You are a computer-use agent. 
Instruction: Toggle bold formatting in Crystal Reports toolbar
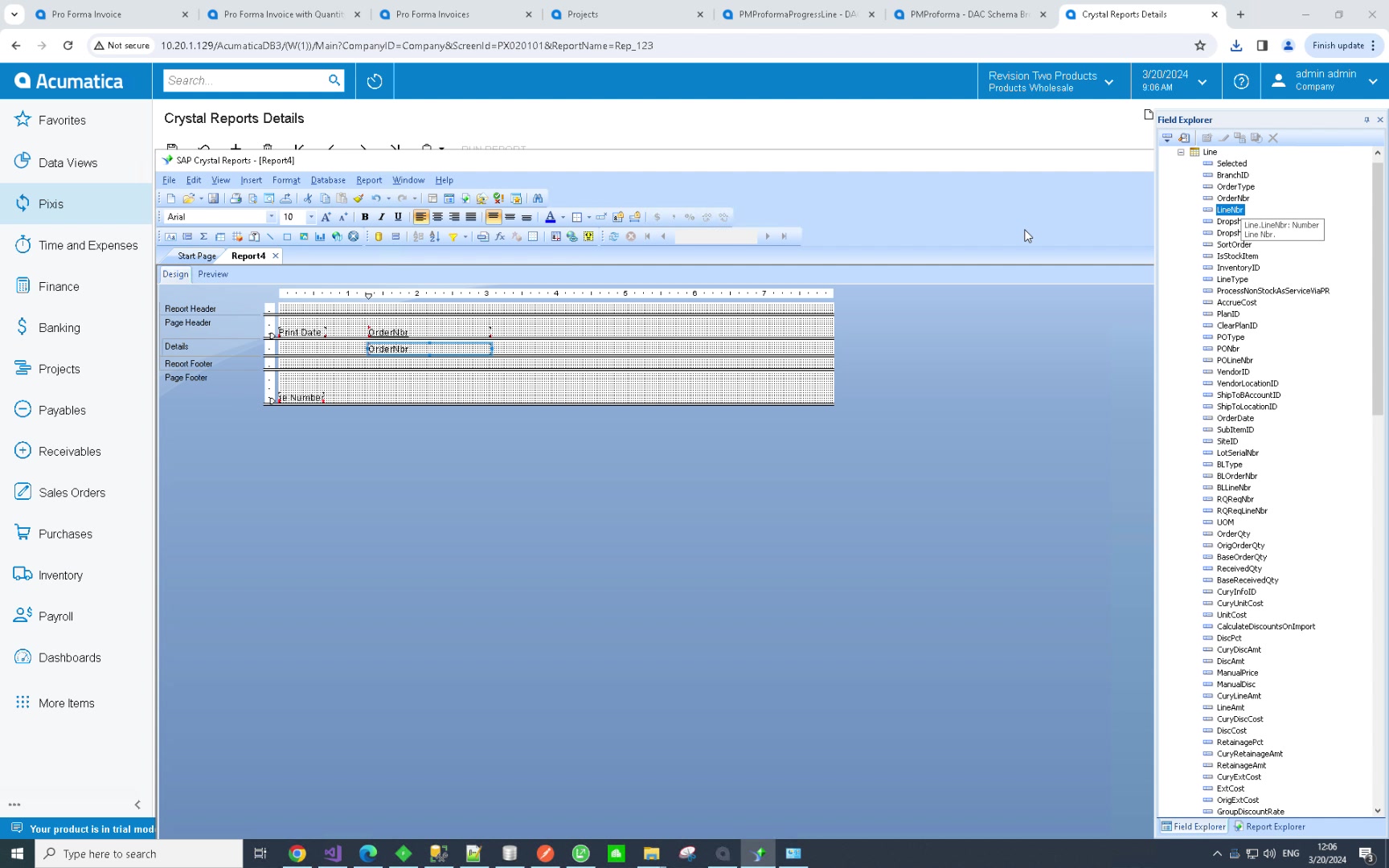365,217
